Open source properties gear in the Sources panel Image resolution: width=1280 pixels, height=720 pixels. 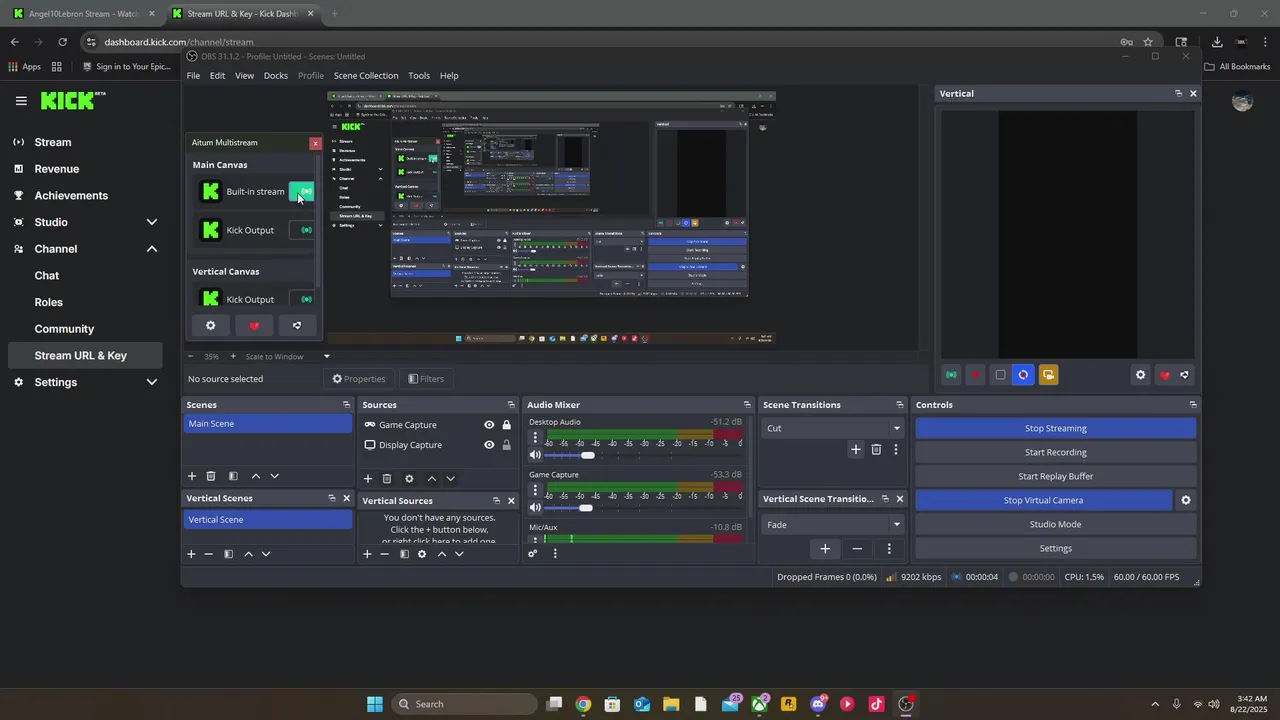coord(409,479)
